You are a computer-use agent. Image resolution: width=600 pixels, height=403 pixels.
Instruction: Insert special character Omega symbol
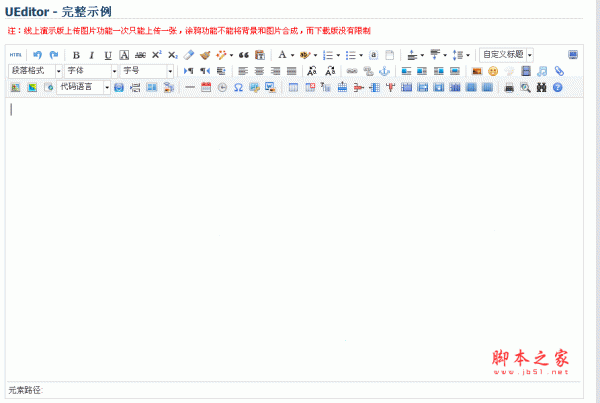pos(238,88)
